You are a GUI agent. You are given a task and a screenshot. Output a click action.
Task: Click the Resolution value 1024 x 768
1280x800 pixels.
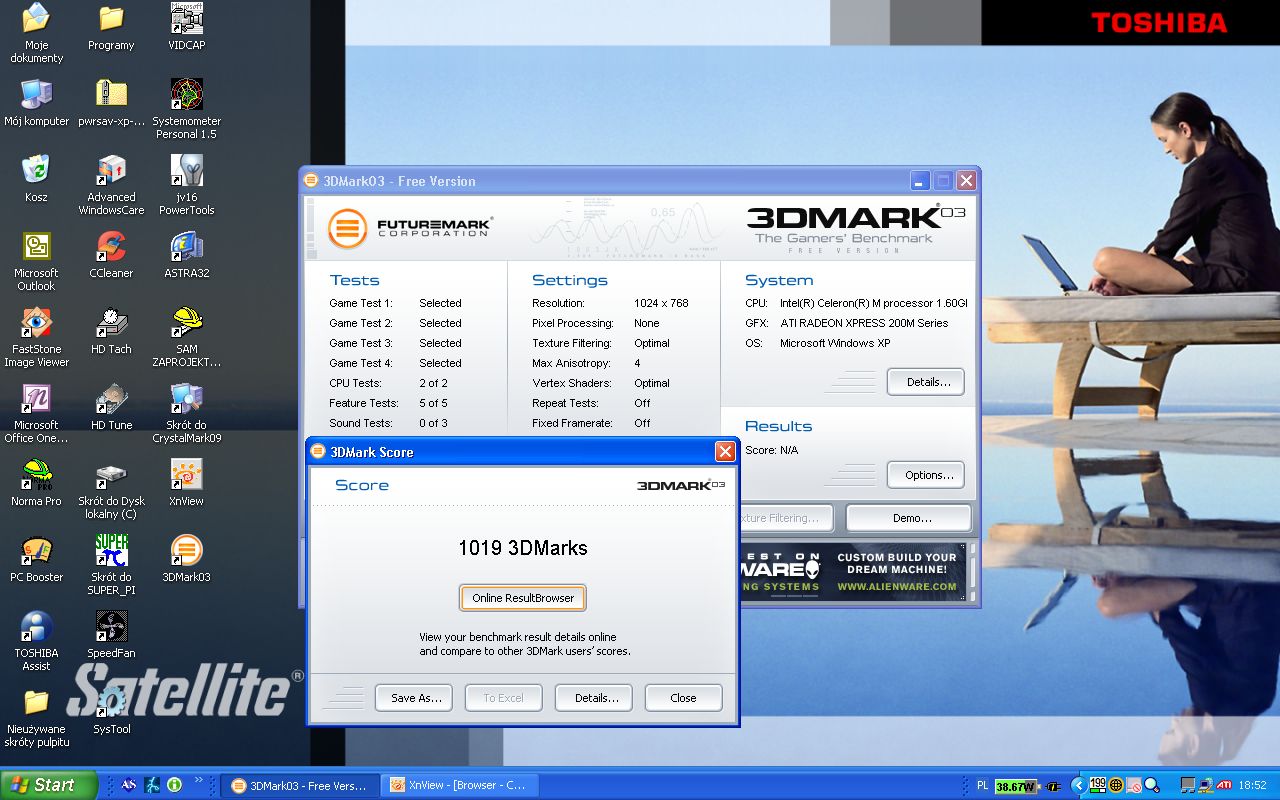click(x=661, y=303)
